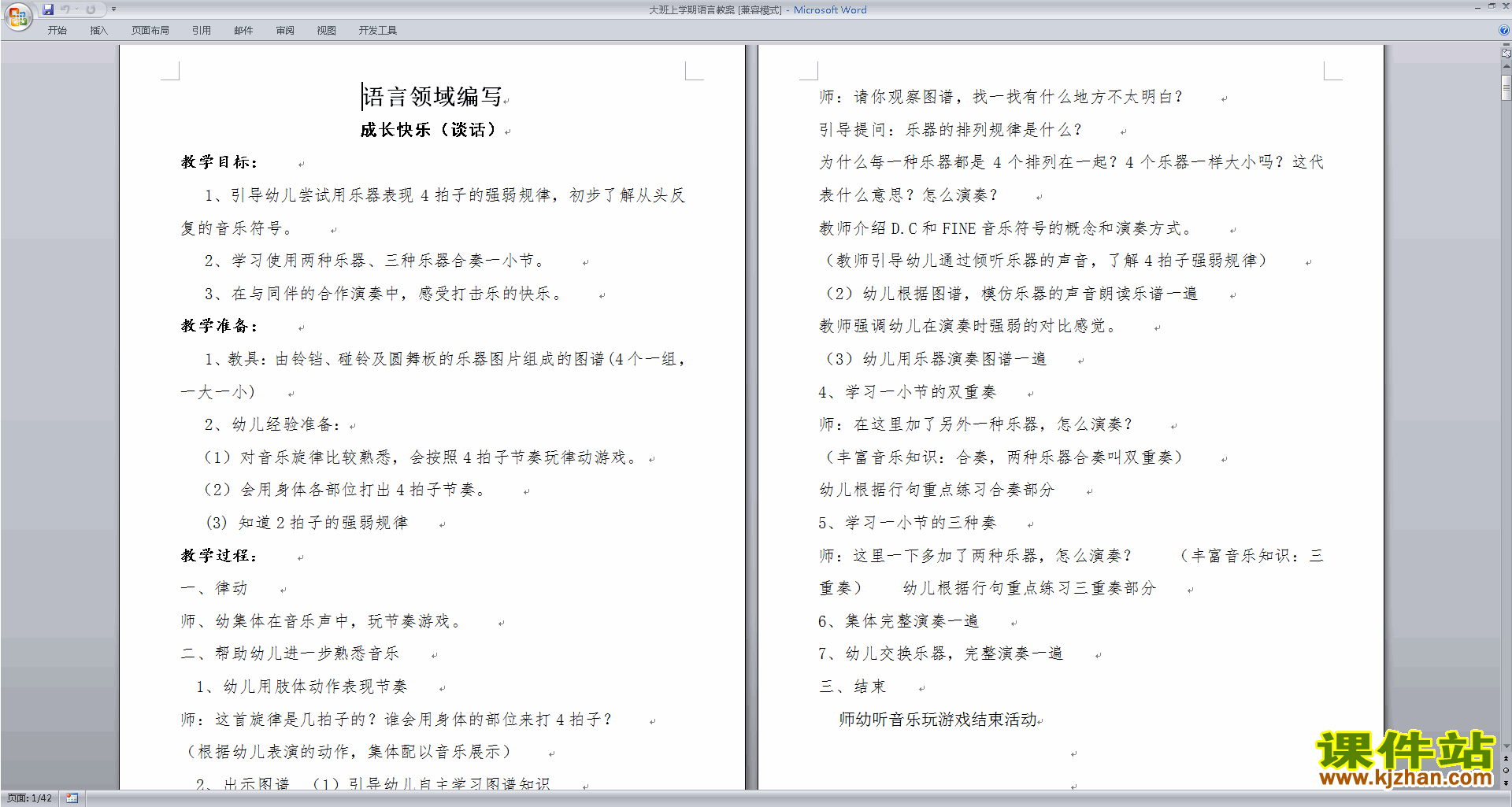Image resolution: width=1512 pixels, height=807 pixels.
Task: Open the 插入 ribbon tab
Action: click(x=98, y=31)
